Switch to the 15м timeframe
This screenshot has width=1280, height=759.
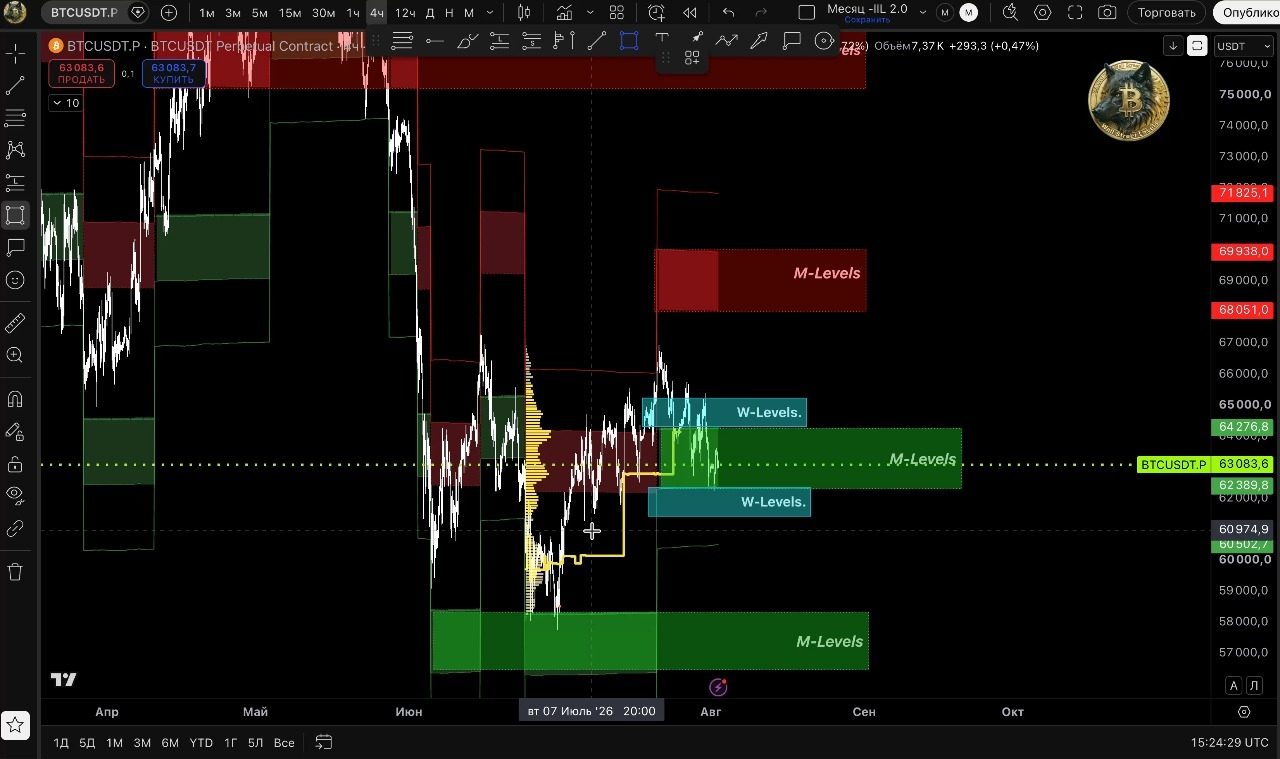(290, 13)
